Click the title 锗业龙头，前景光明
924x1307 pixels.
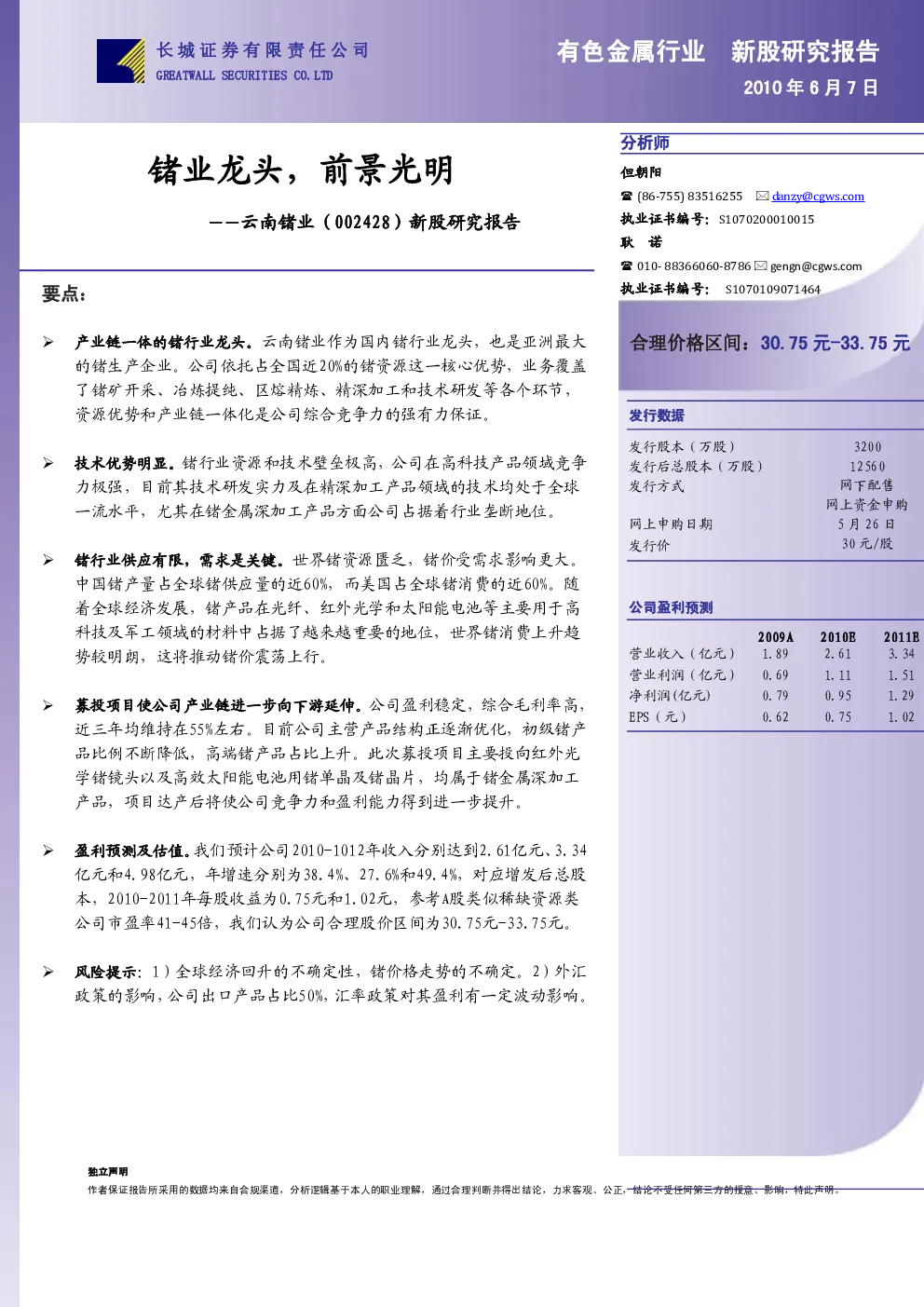[x=301, y=170]
